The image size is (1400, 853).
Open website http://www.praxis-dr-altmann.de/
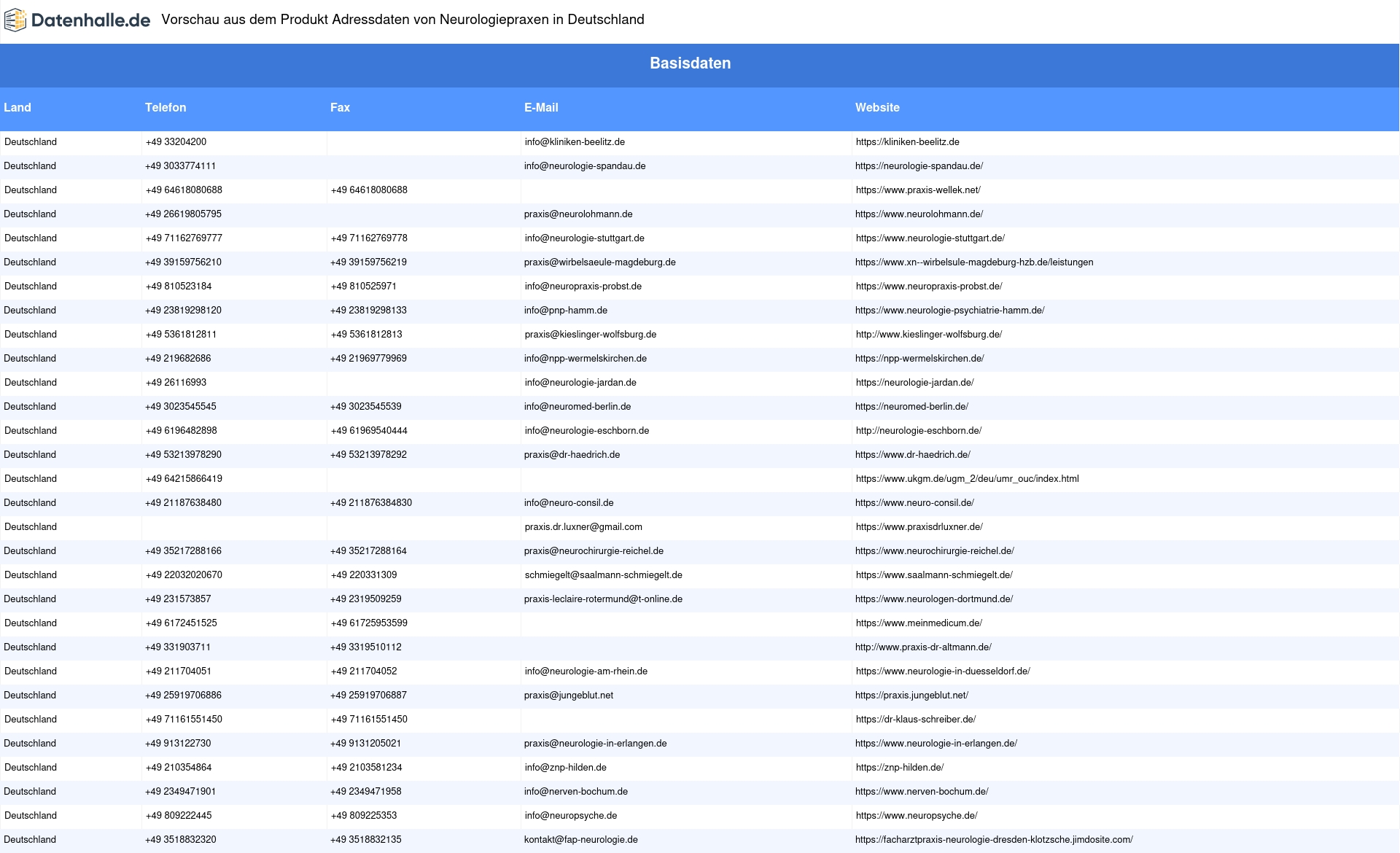pos(923,647)
